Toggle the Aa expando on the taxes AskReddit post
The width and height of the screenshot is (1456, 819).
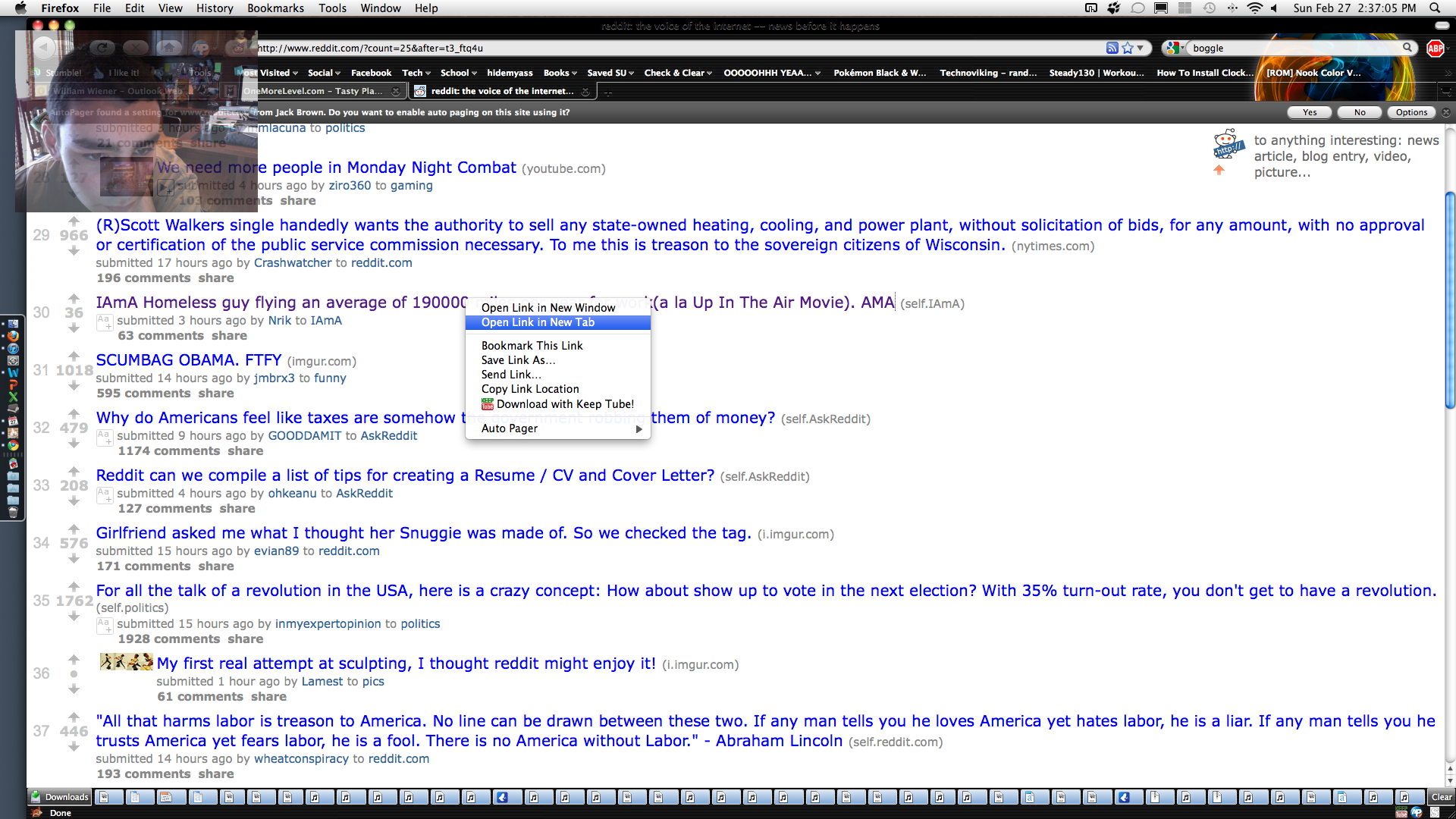(104, 437)
